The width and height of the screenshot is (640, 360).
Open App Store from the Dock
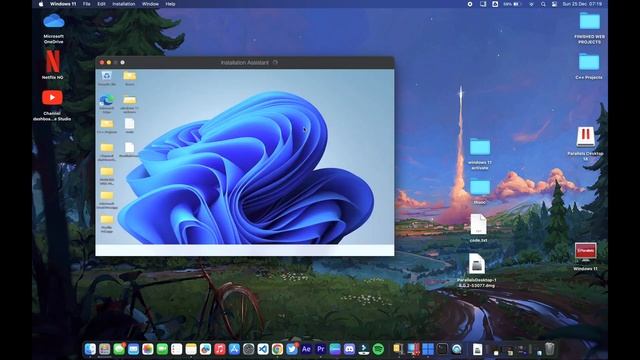coord(234,349)
